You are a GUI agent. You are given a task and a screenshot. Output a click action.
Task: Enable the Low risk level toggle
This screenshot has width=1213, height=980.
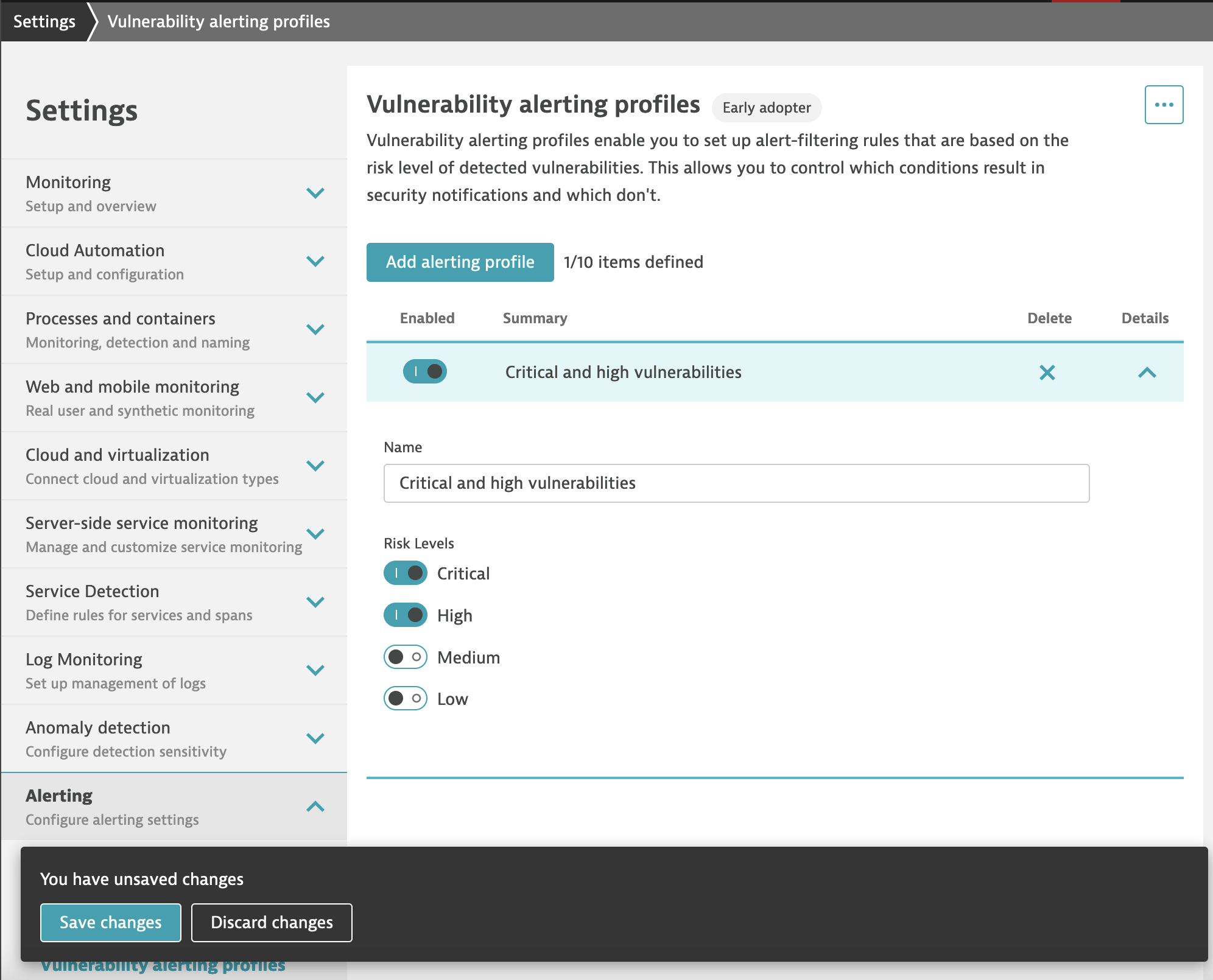click(x=405, y=698)
